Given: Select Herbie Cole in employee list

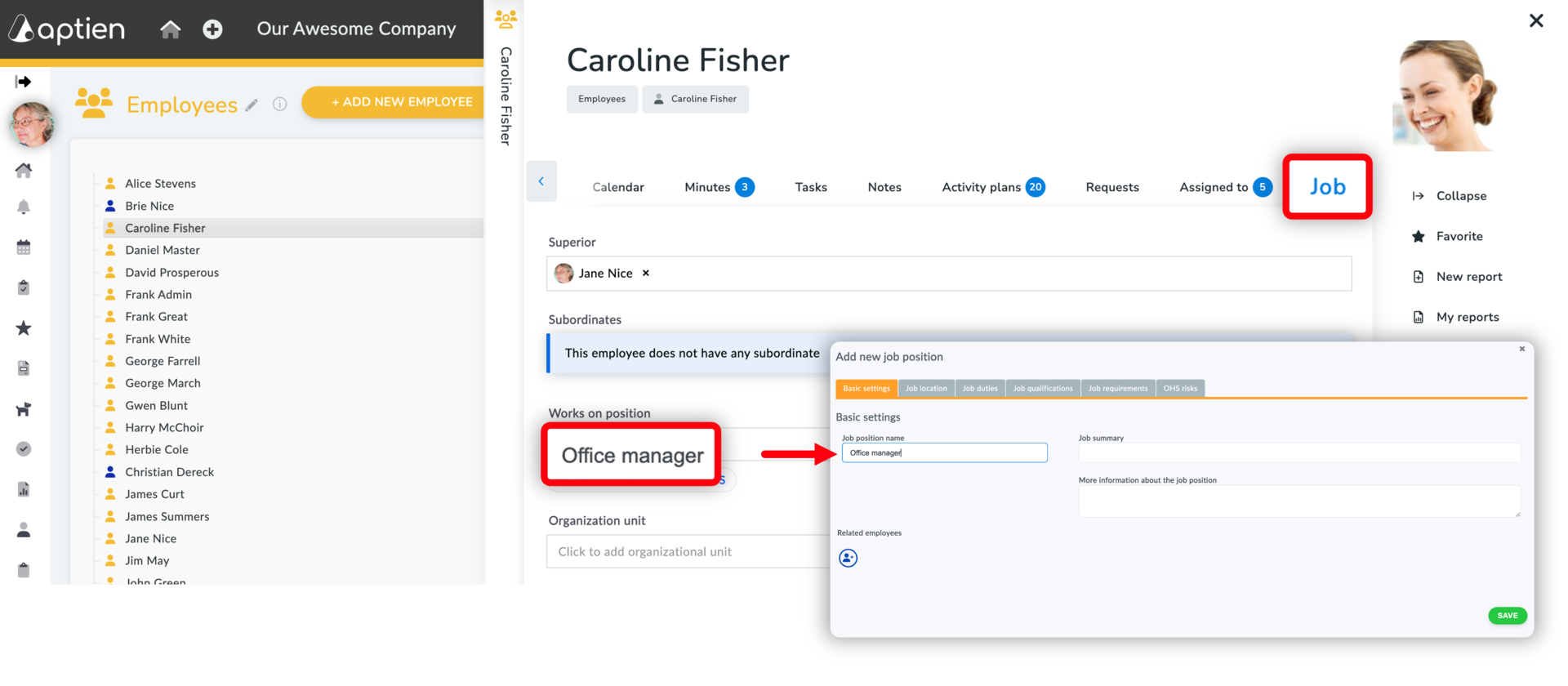Looking at the screenshot, I should pyautogui.click(x=156, y=449).
